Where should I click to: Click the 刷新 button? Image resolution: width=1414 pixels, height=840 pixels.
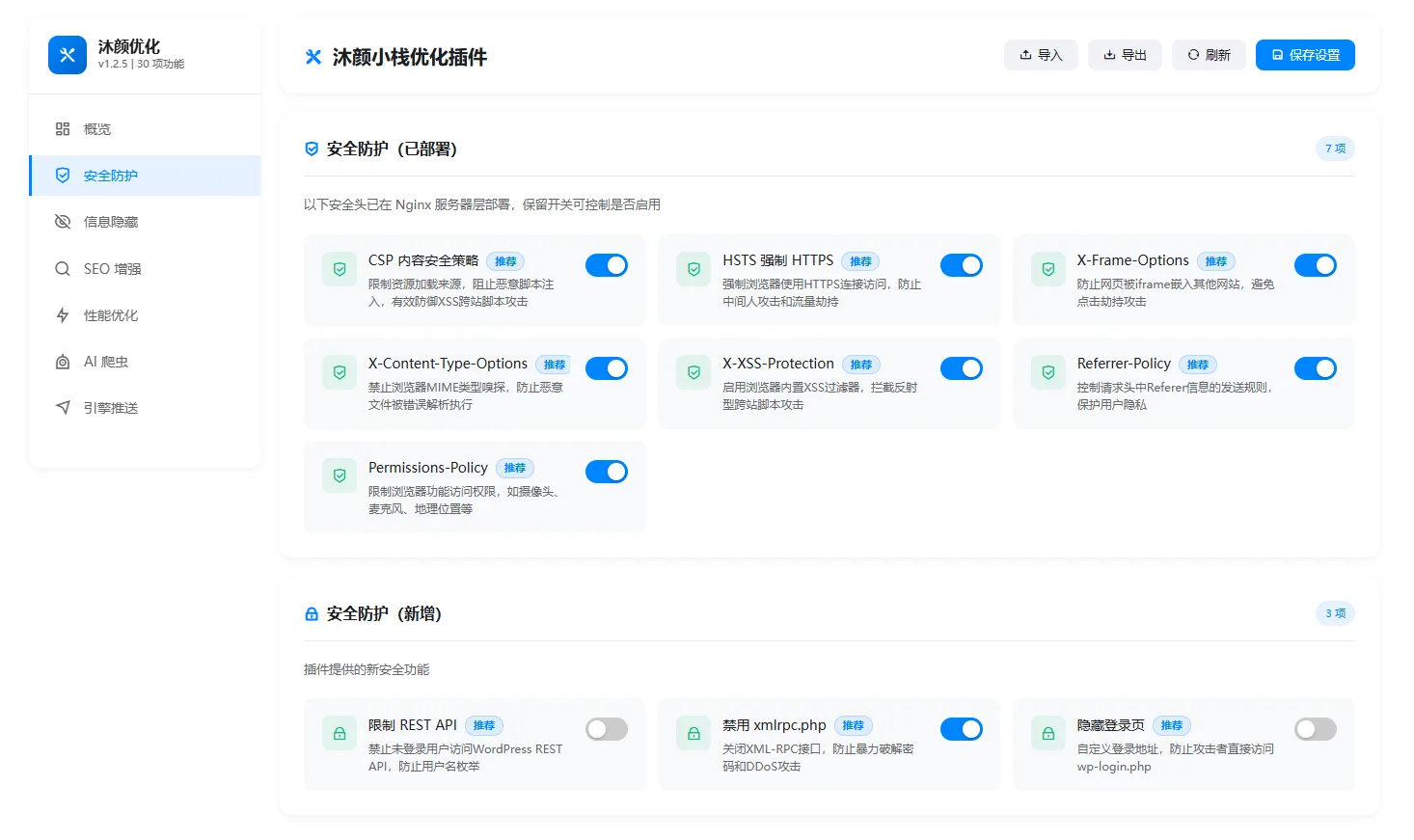coord(1209,55)
